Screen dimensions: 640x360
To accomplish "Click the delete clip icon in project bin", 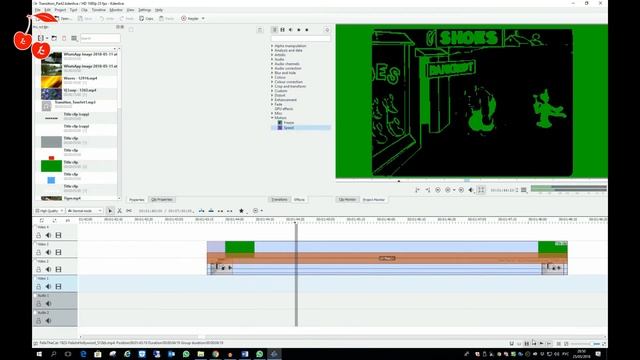I will click(x=64, y=38).
